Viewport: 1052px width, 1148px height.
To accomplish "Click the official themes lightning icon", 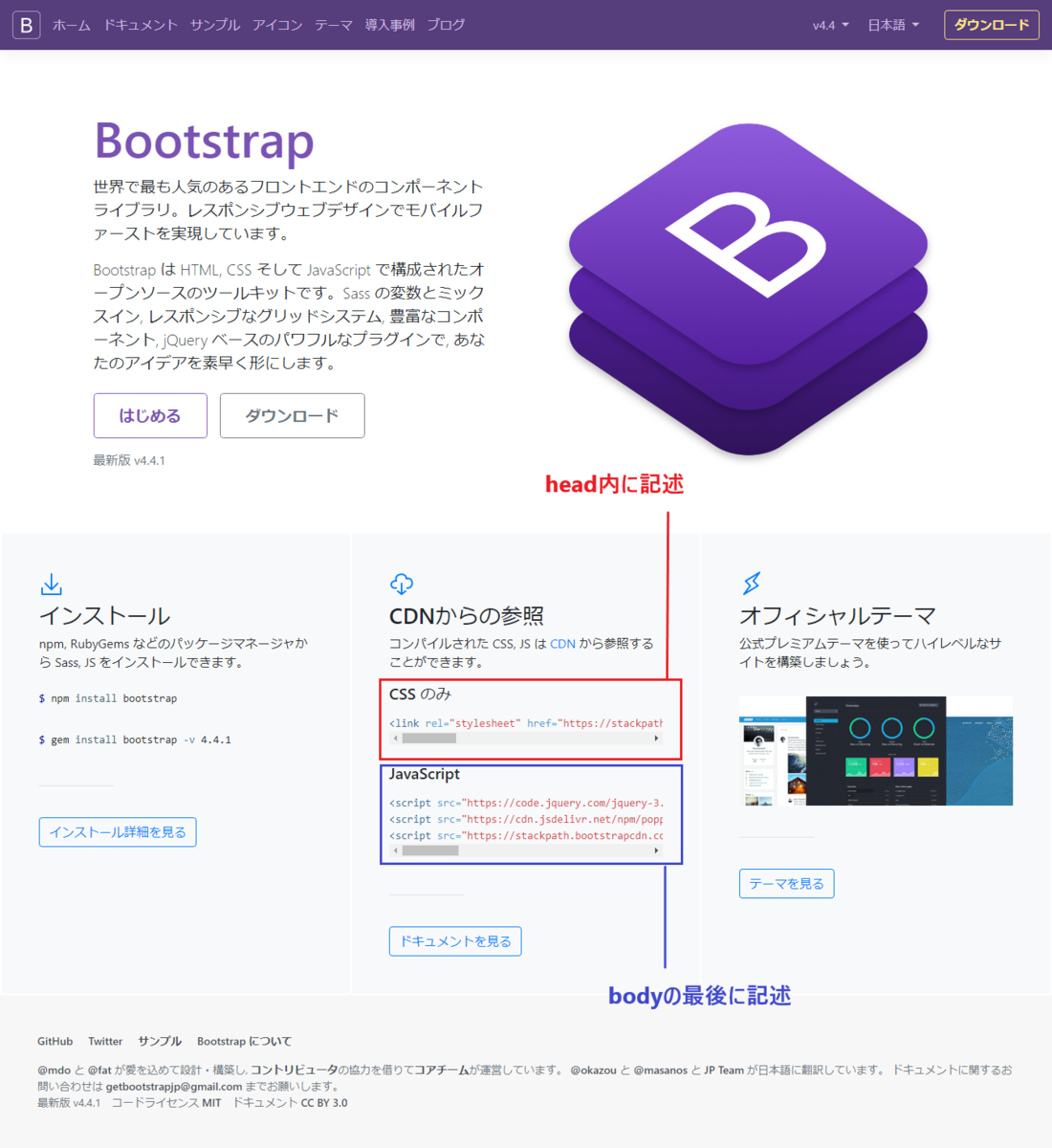I will coord(752,583).
